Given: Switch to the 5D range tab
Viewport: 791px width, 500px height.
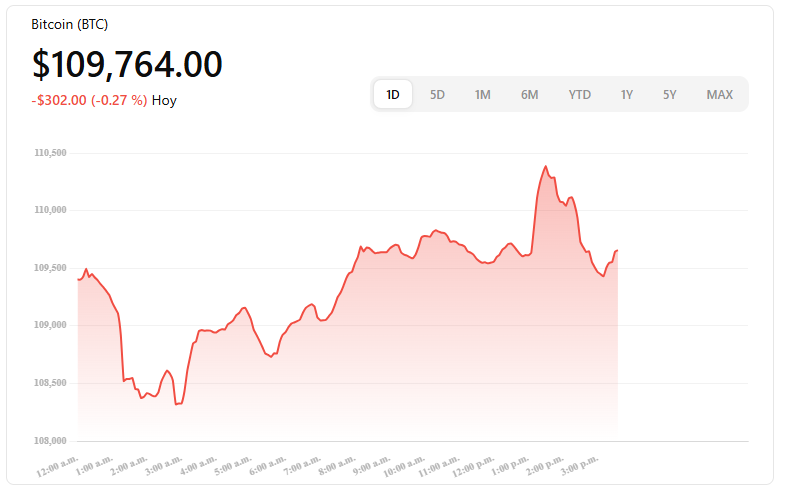Looking at the screenshot, I should pyautogui.click(x=437, y=95).
